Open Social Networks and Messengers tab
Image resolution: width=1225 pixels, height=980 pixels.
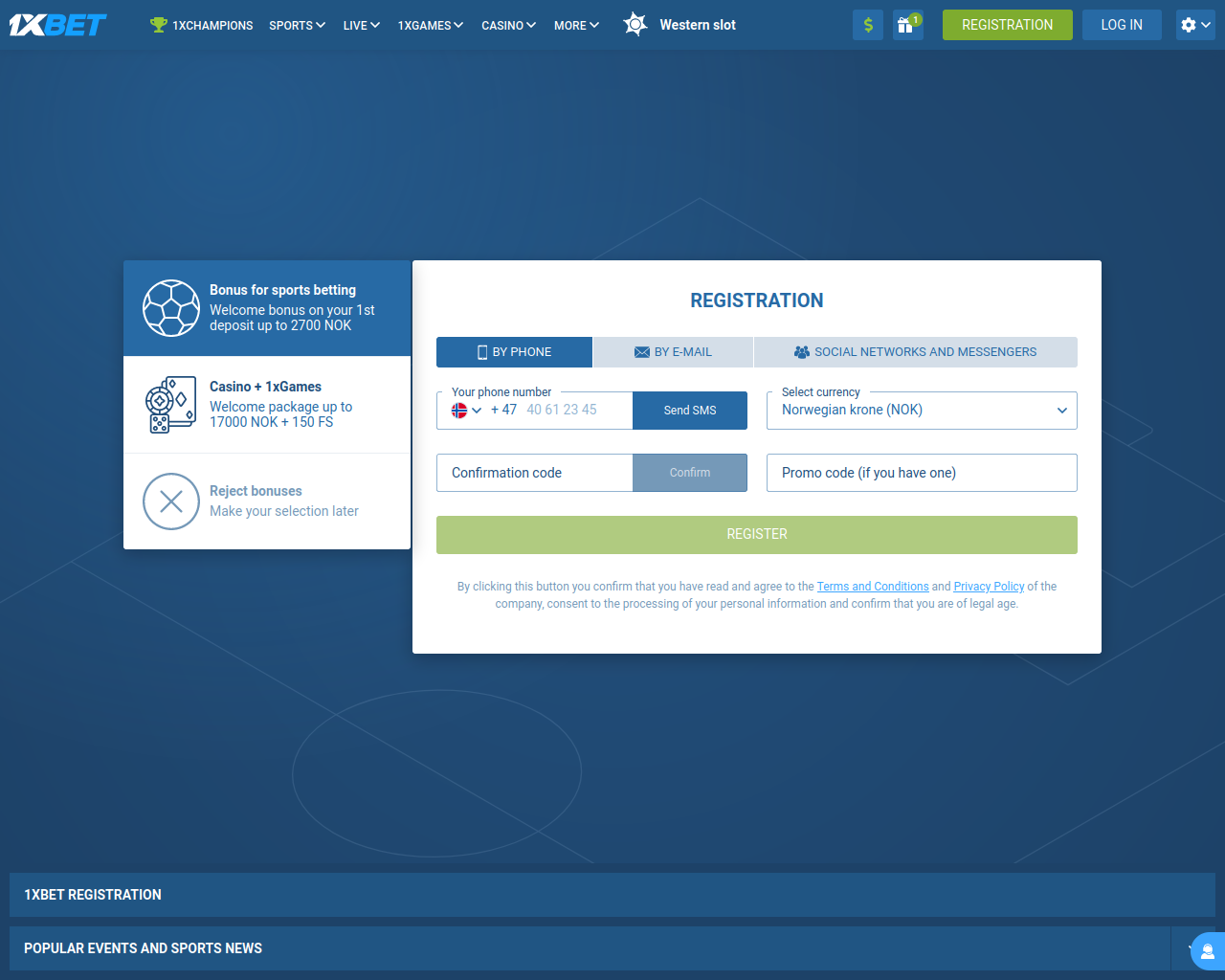click(916, 352)
